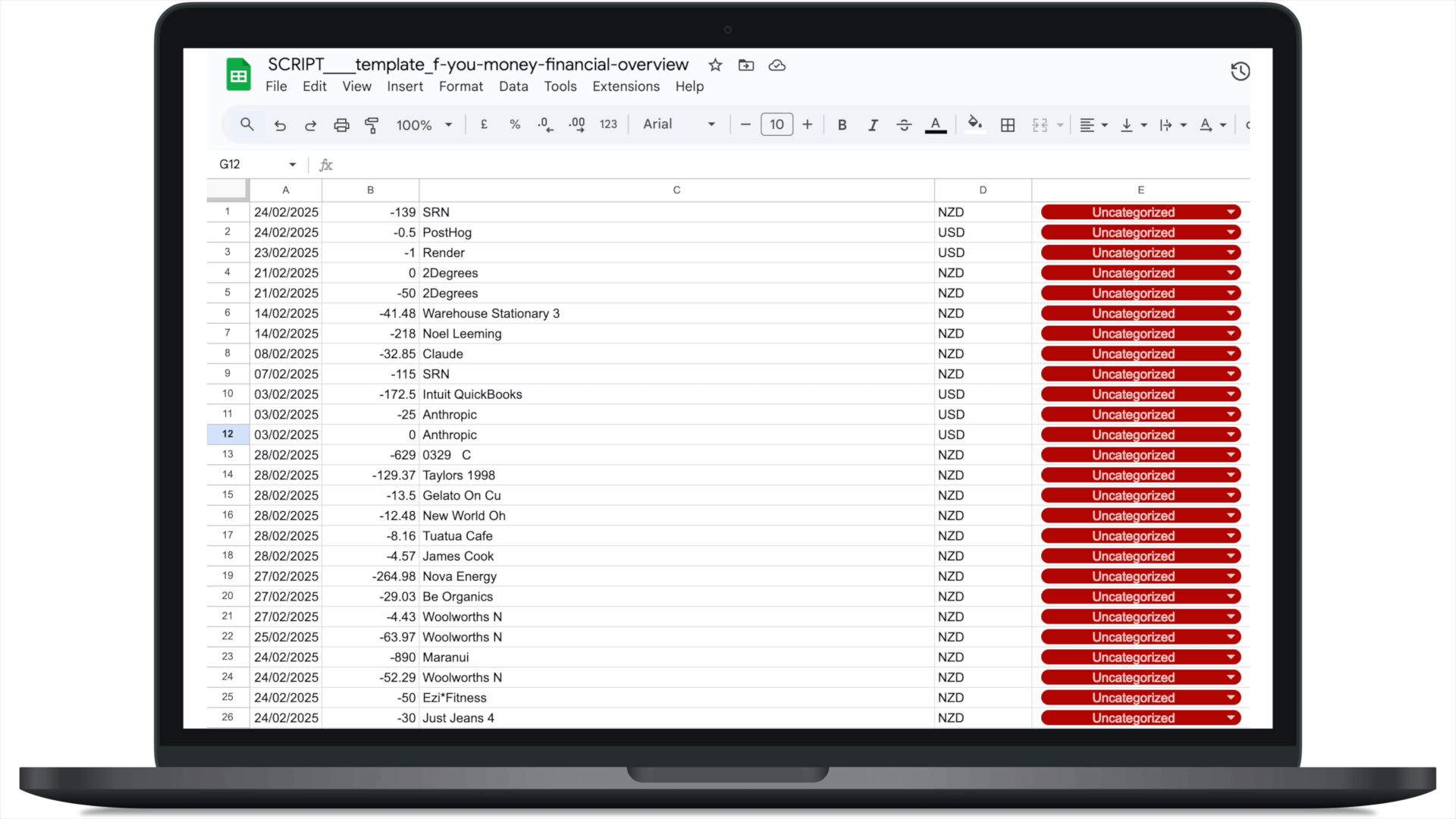Select the paint format tool
The width and height of the screenshot is (1456, 819).
pos(372,125)
